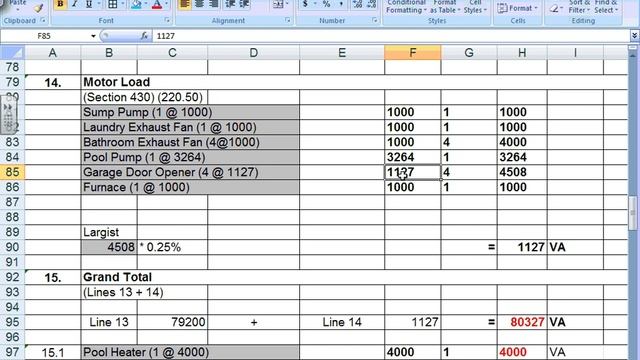Open Alignment dialog launcher
This screenshot has height=360, width=640.
[x=288, y=20]
